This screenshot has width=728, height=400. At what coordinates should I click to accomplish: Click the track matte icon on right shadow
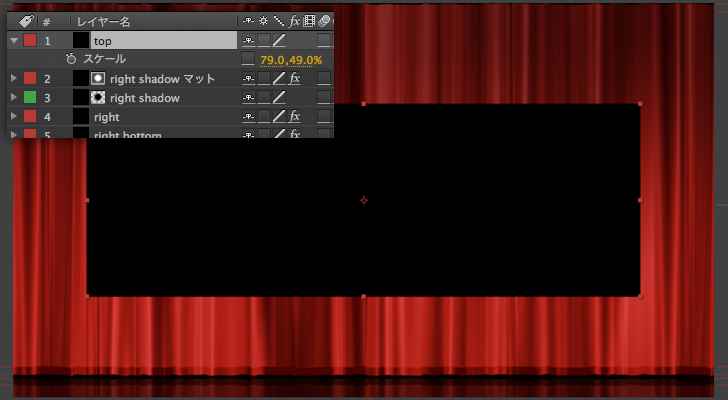(x=98, y=98)
